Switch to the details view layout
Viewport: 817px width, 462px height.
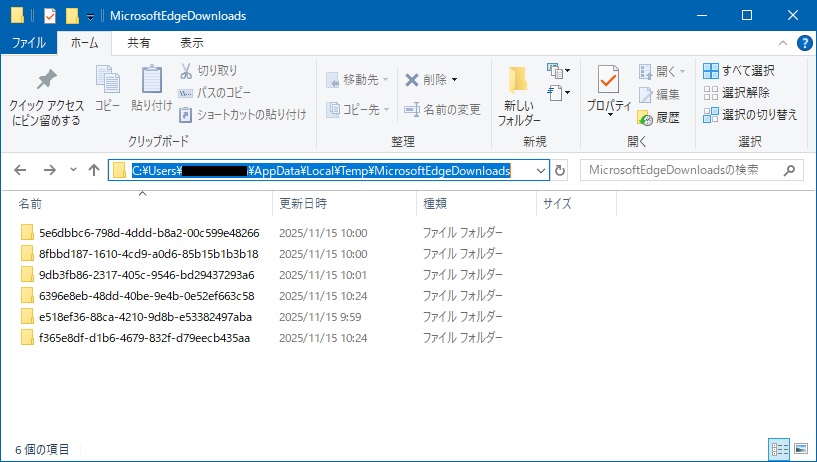[x=778, y=448]
